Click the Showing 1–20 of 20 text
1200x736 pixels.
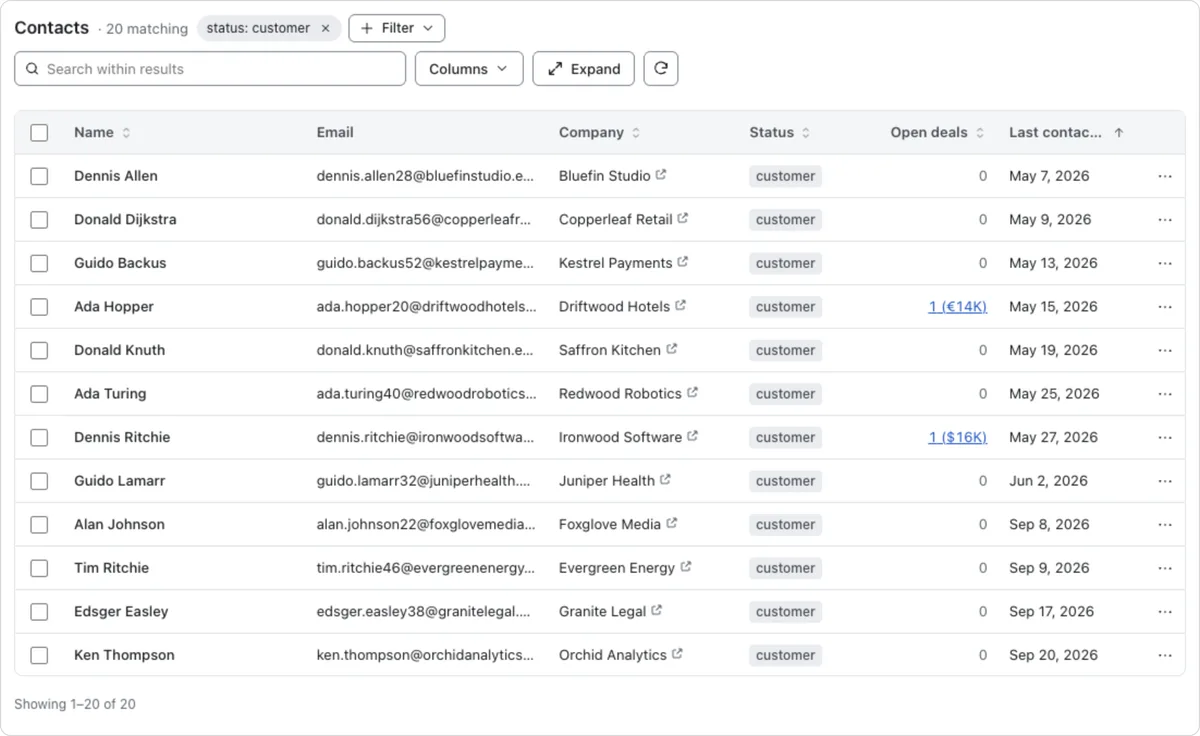75,704
